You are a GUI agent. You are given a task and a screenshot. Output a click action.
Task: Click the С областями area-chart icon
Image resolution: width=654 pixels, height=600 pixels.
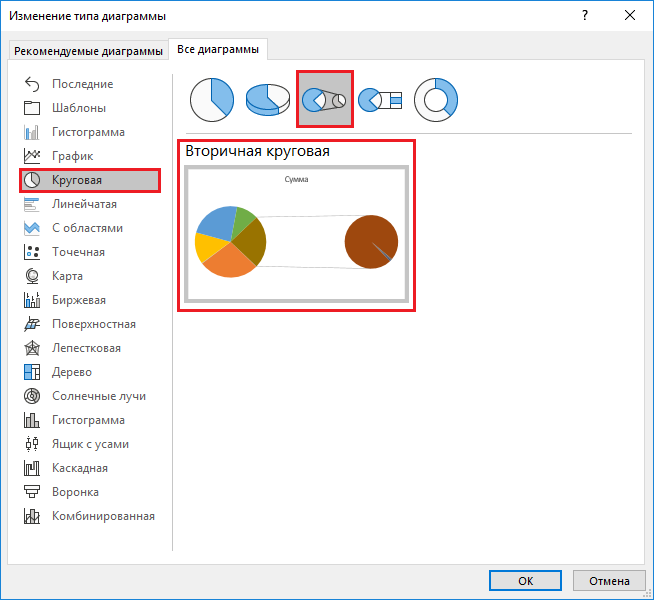tap(32, 228)
